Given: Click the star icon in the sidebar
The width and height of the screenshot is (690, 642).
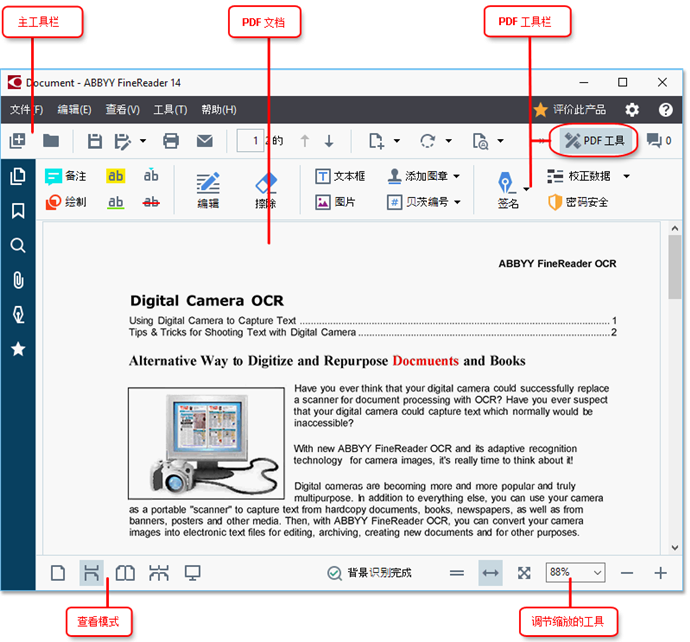Looking at the screenshot, I should click(18, 349).
